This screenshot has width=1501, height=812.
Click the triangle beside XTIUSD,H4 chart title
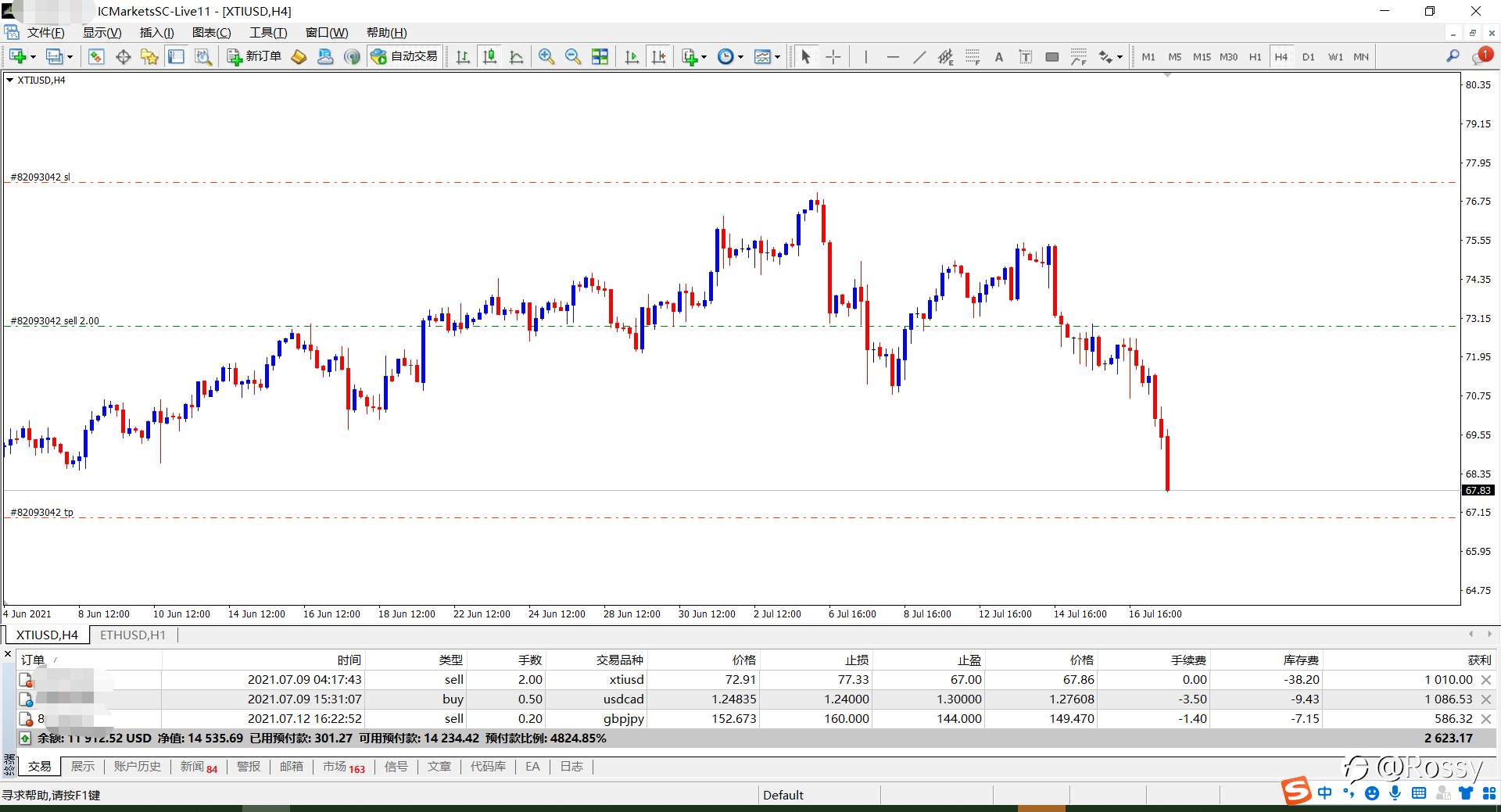(9, 80)
